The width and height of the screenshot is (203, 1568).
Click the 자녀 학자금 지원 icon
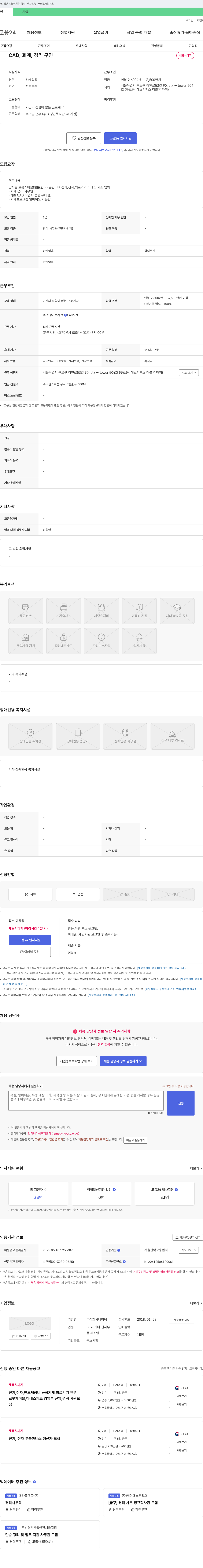tap(177, 611)
